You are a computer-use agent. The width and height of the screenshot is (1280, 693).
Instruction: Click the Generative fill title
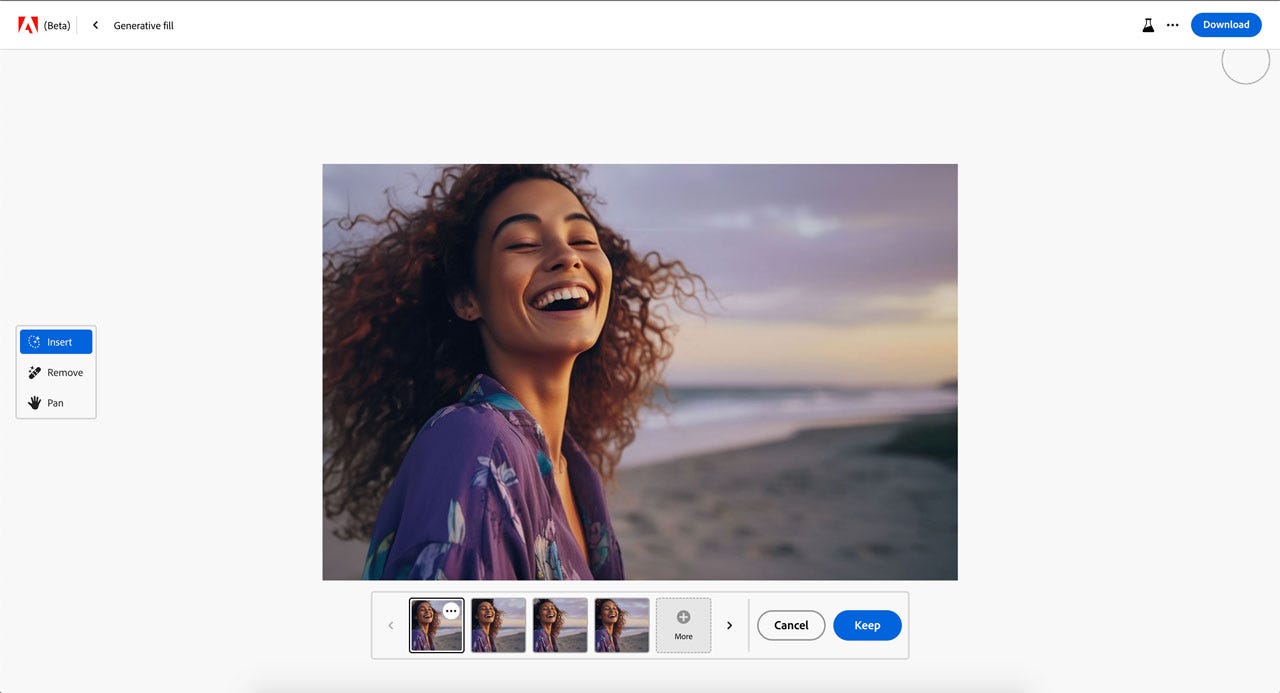[x=143, y=25]
